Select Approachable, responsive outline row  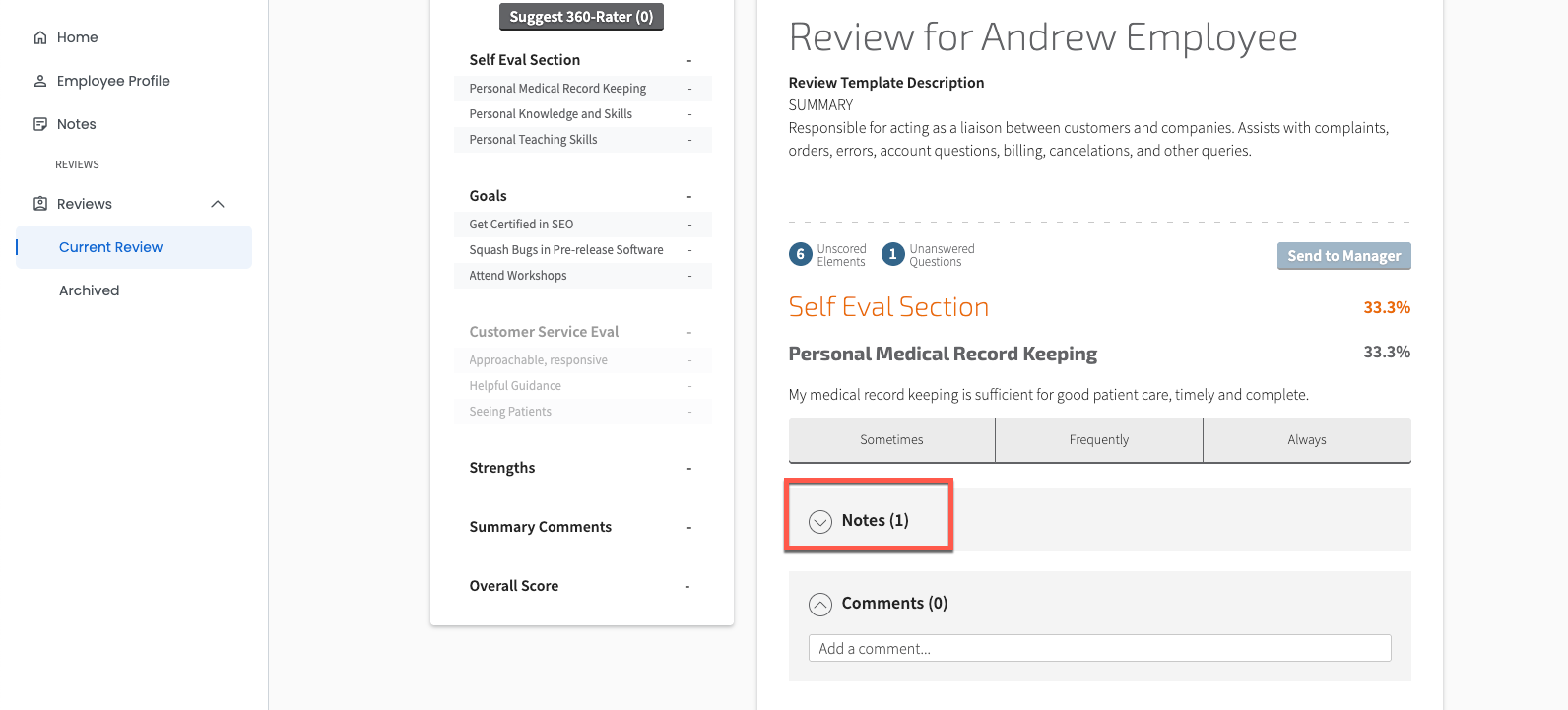point(582,360)
